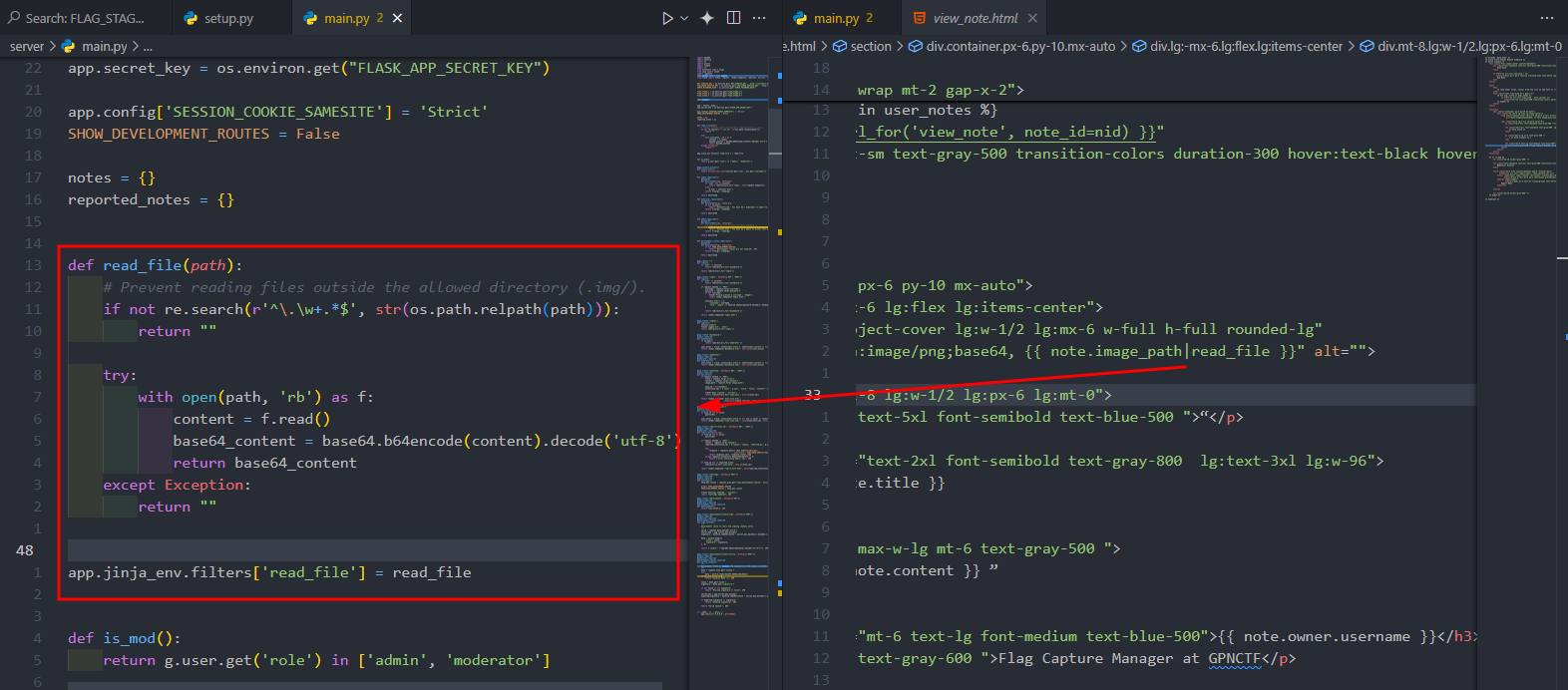Click 'return base64_content' line

click(x=264, y=463)
